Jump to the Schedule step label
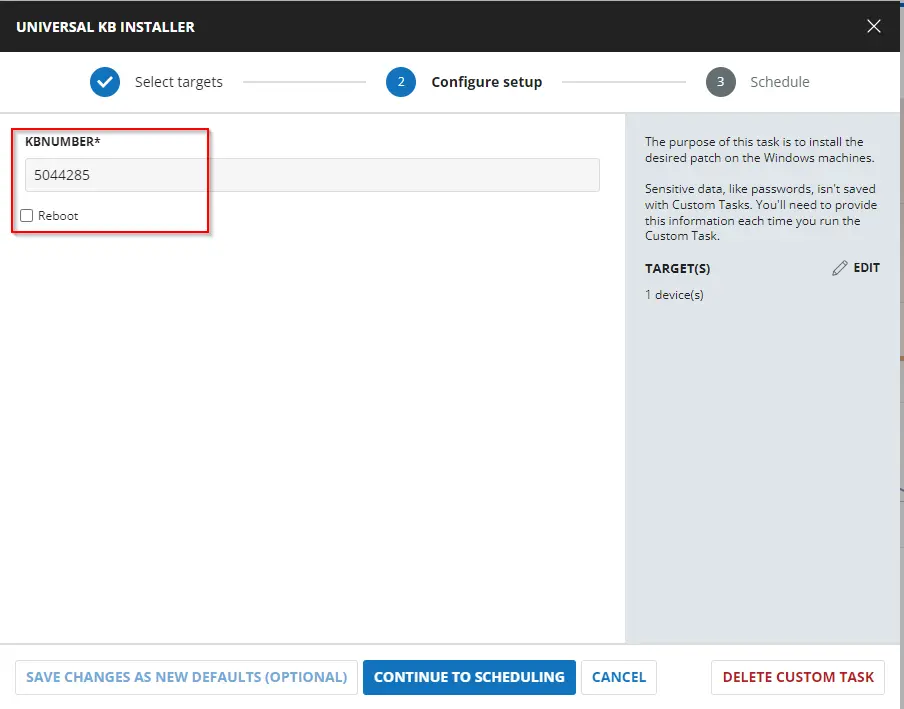904x709 pixels. (779, 82)
